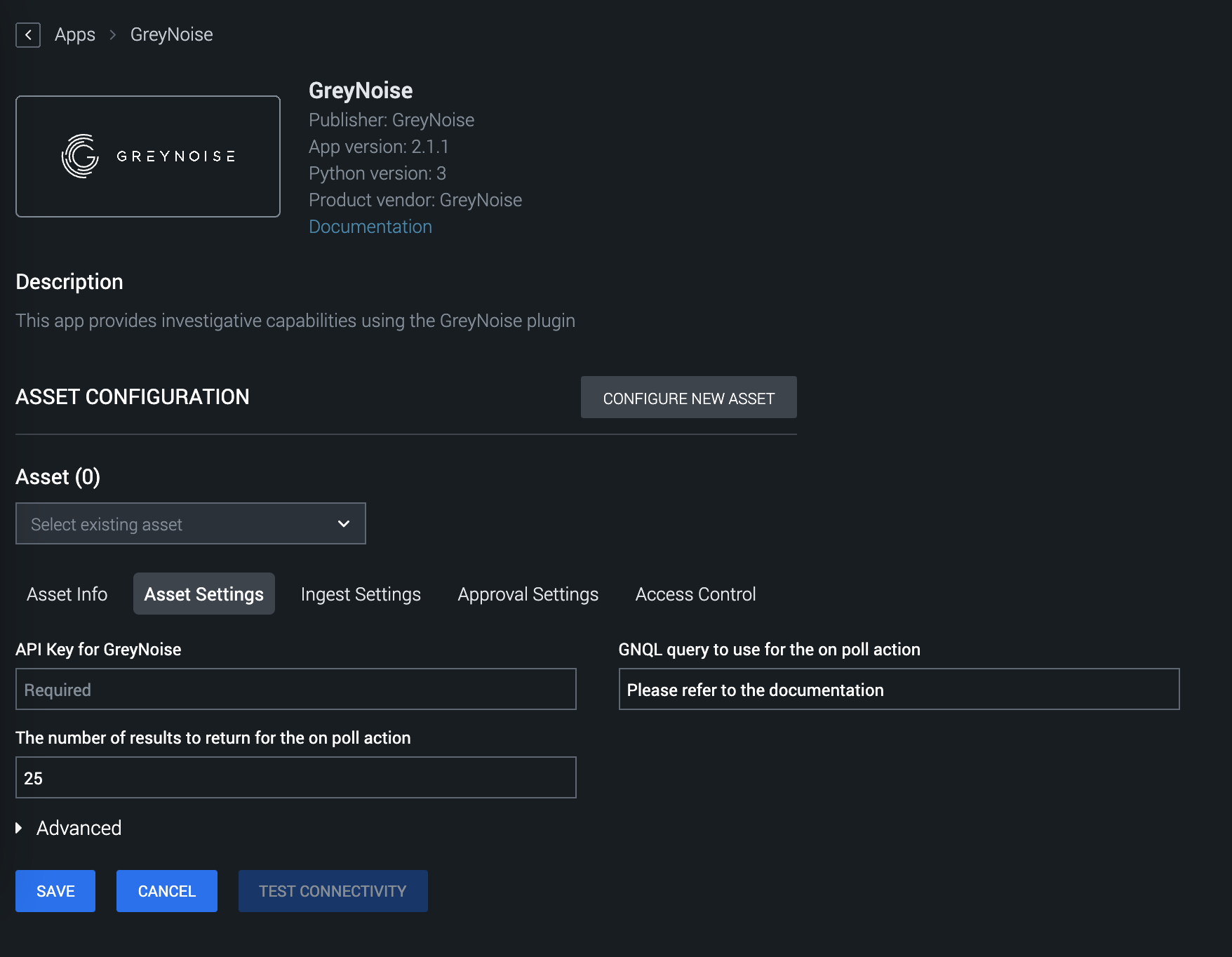Click the GNQL query field label
The height and width of the screenshot is (957, 1232).
pyautogui.click(x=770, y=650)
